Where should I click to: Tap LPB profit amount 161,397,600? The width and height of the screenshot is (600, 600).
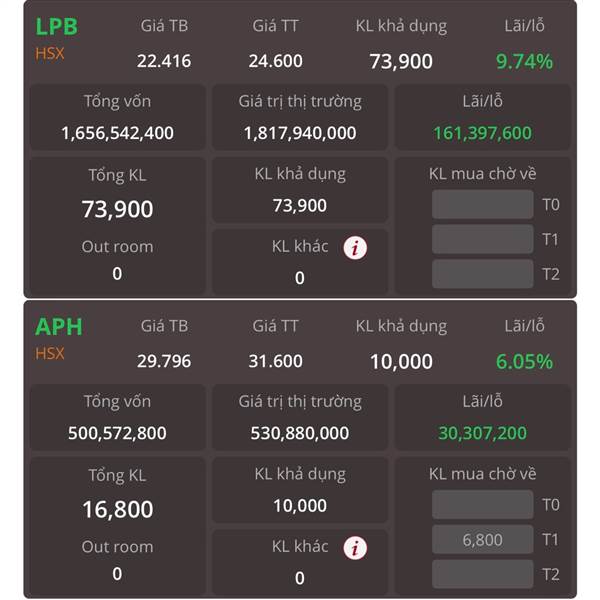483,133
